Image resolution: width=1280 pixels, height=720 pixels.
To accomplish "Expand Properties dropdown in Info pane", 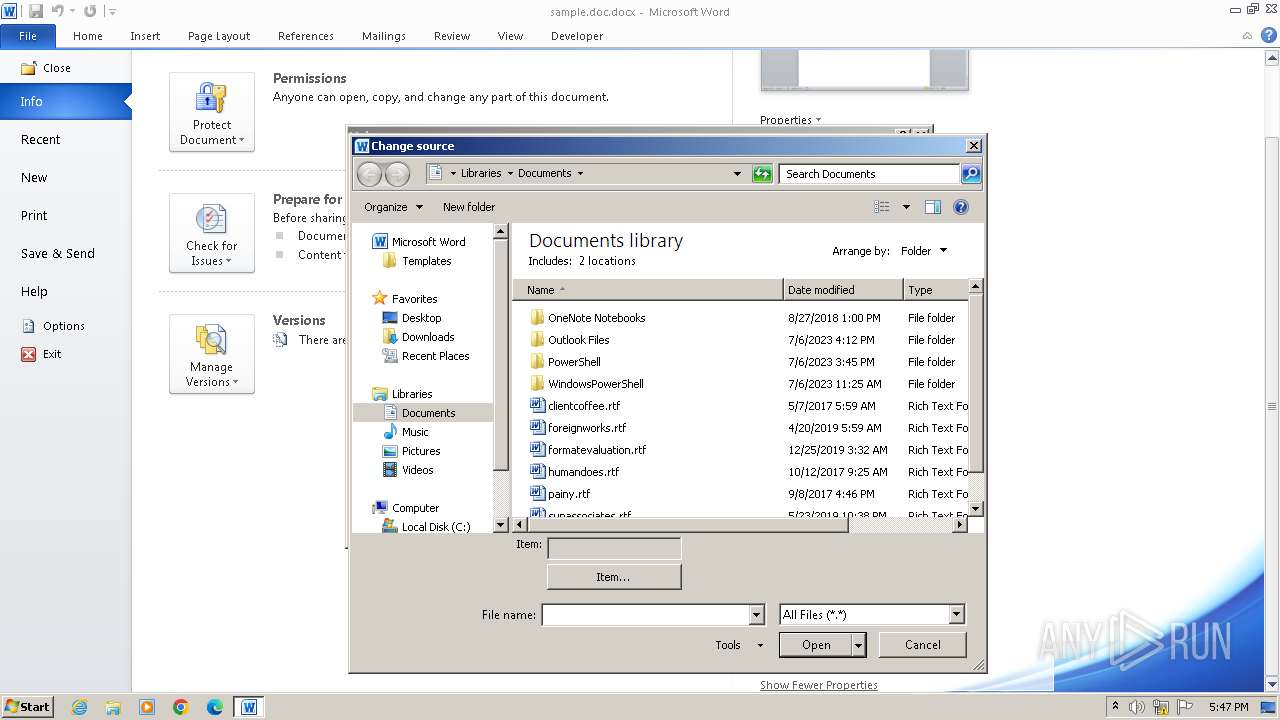I will [x=790, y=120].
